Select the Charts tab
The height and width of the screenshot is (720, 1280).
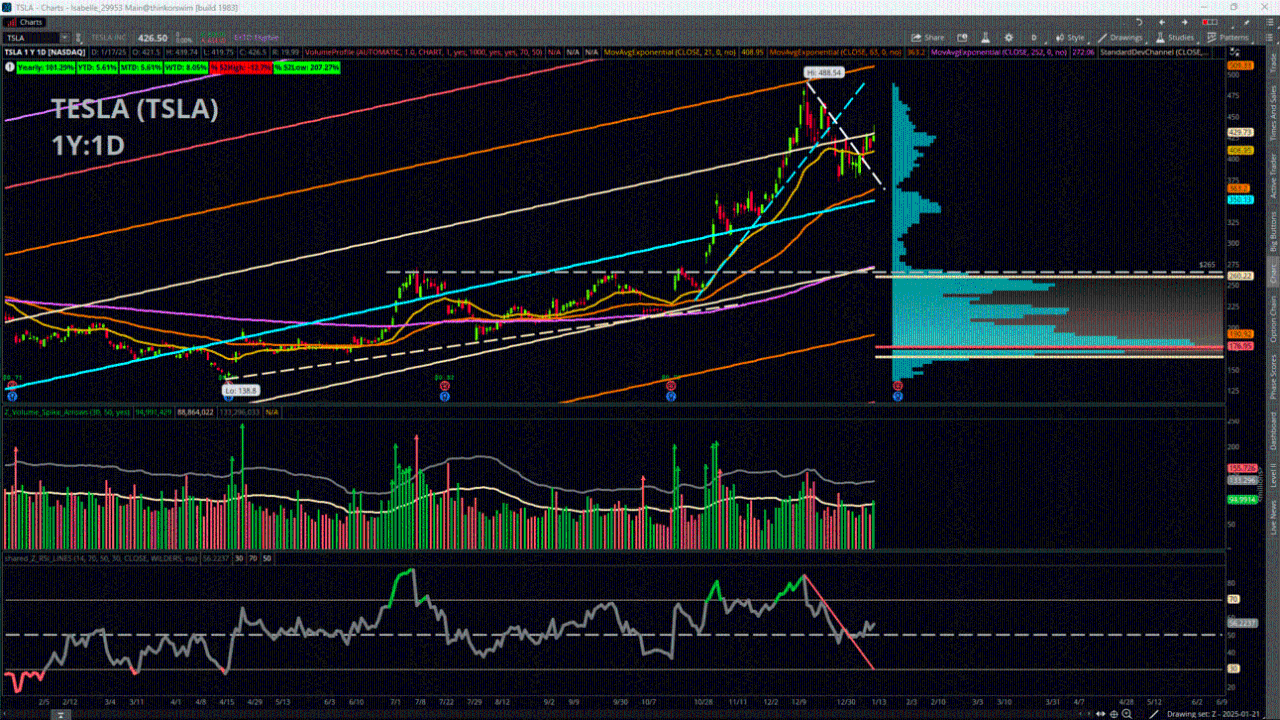click(x=26, y=22)
